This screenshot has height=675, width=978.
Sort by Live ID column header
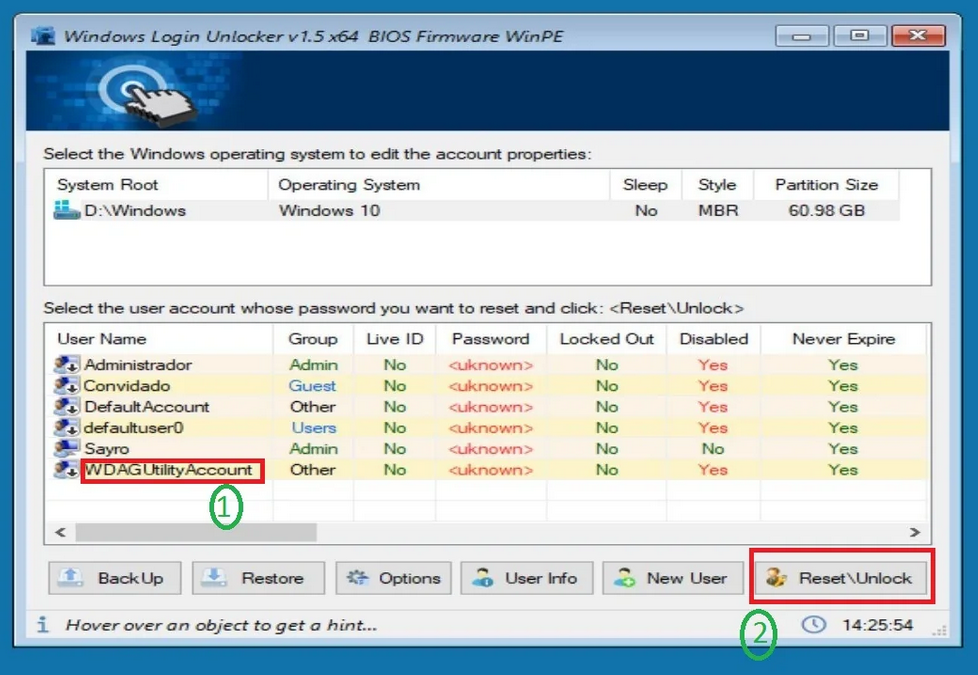[x=395, y=339]
